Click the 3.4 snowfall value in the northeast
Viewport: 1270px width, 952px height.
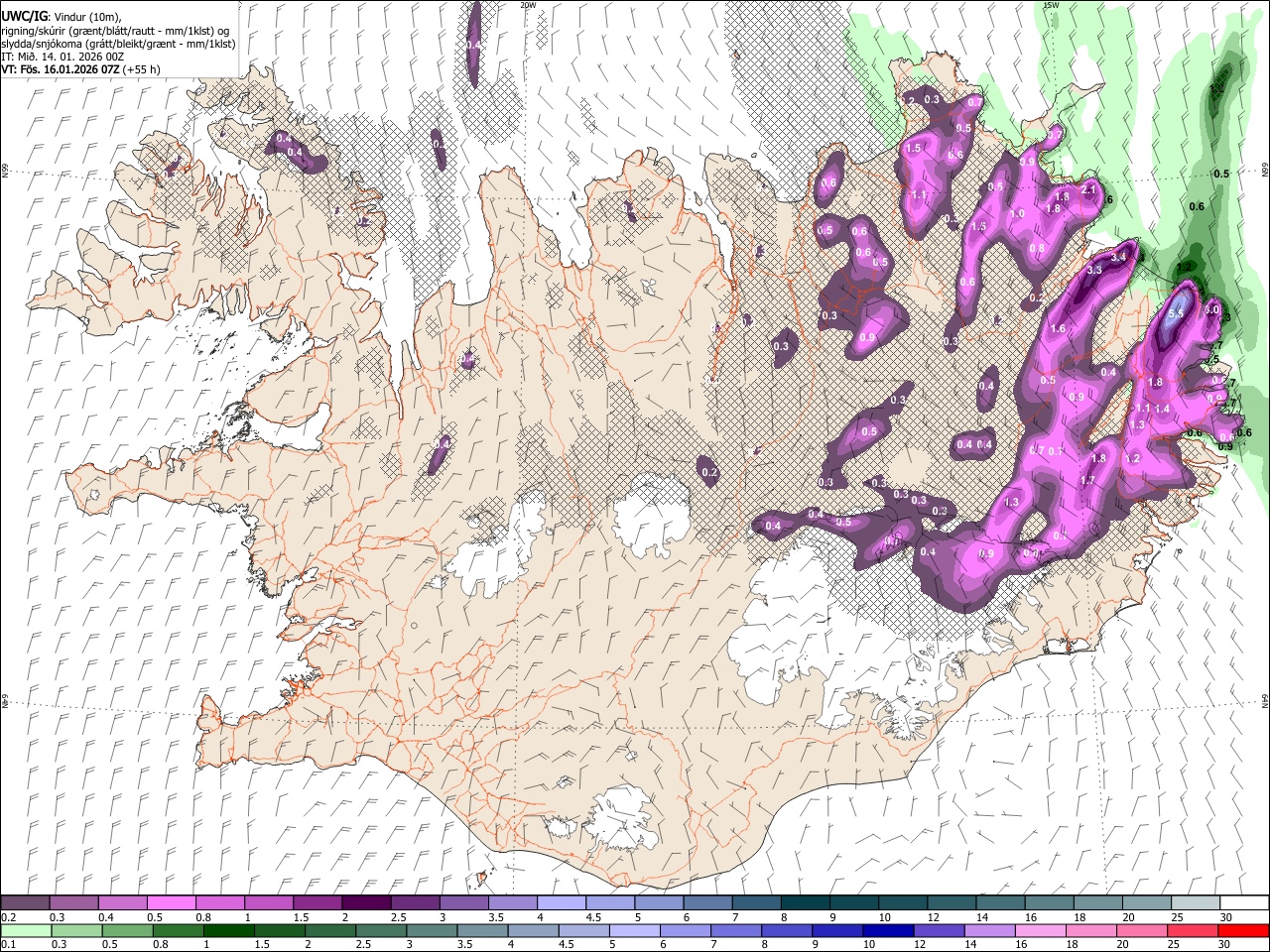(x=1119, y=258)
